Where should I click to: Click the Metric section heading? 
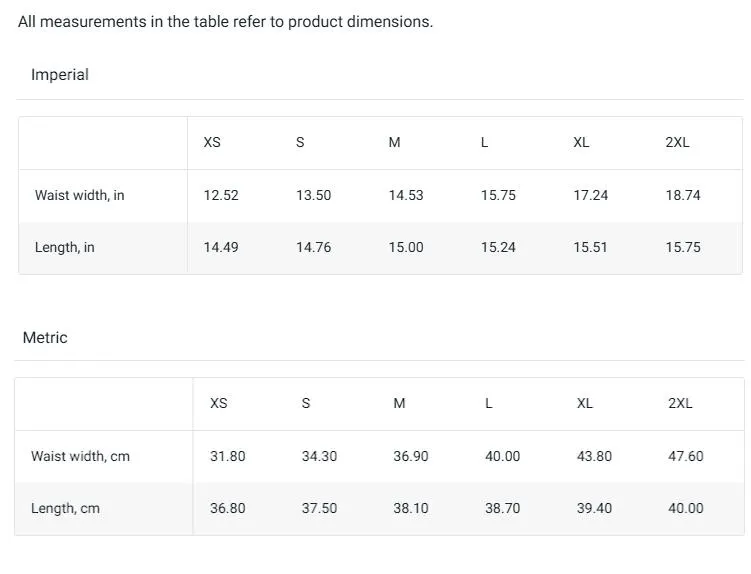(45, 338)
